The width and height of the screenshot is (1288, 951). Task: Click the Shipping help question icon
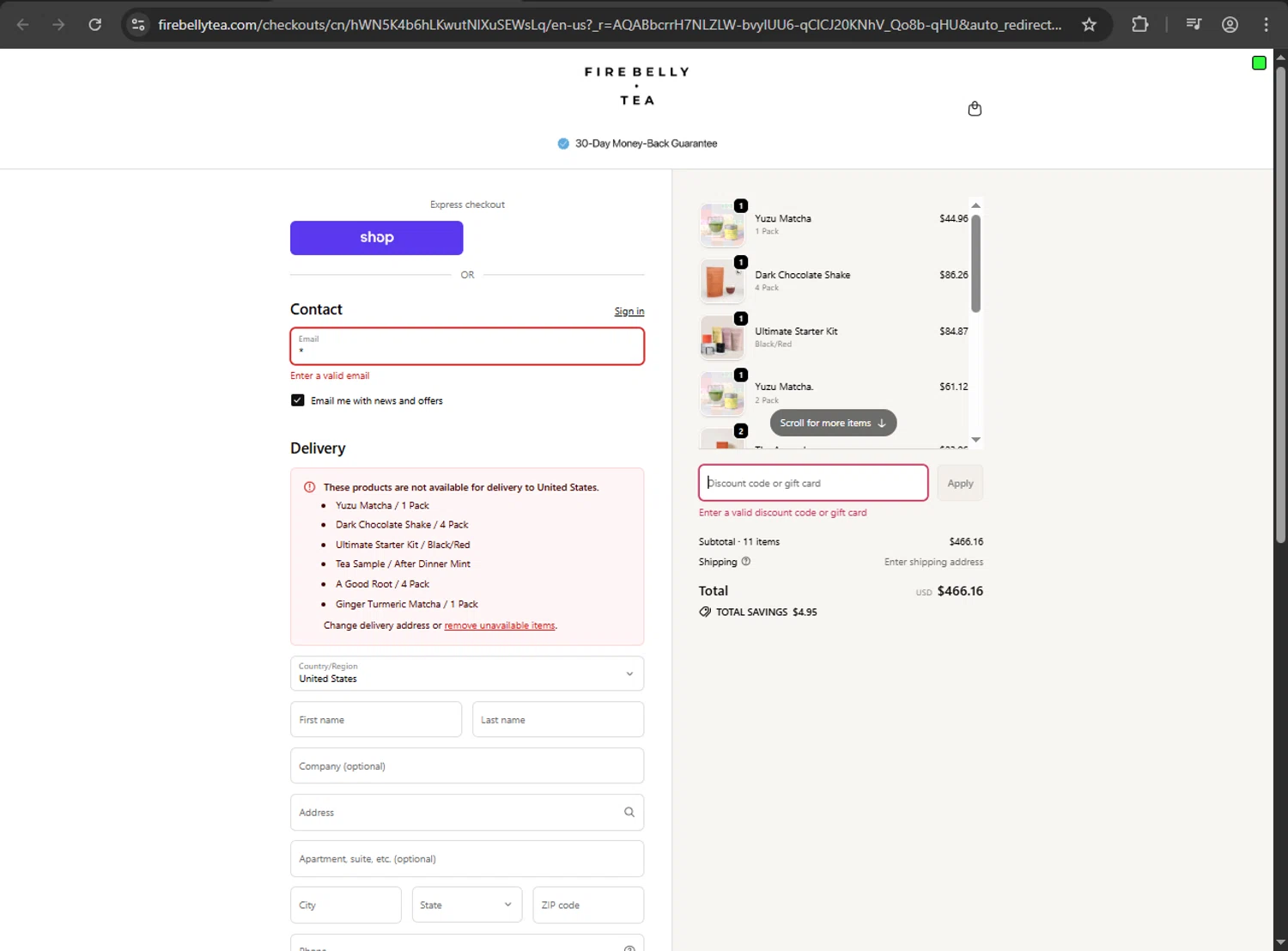tap(745, 561)
